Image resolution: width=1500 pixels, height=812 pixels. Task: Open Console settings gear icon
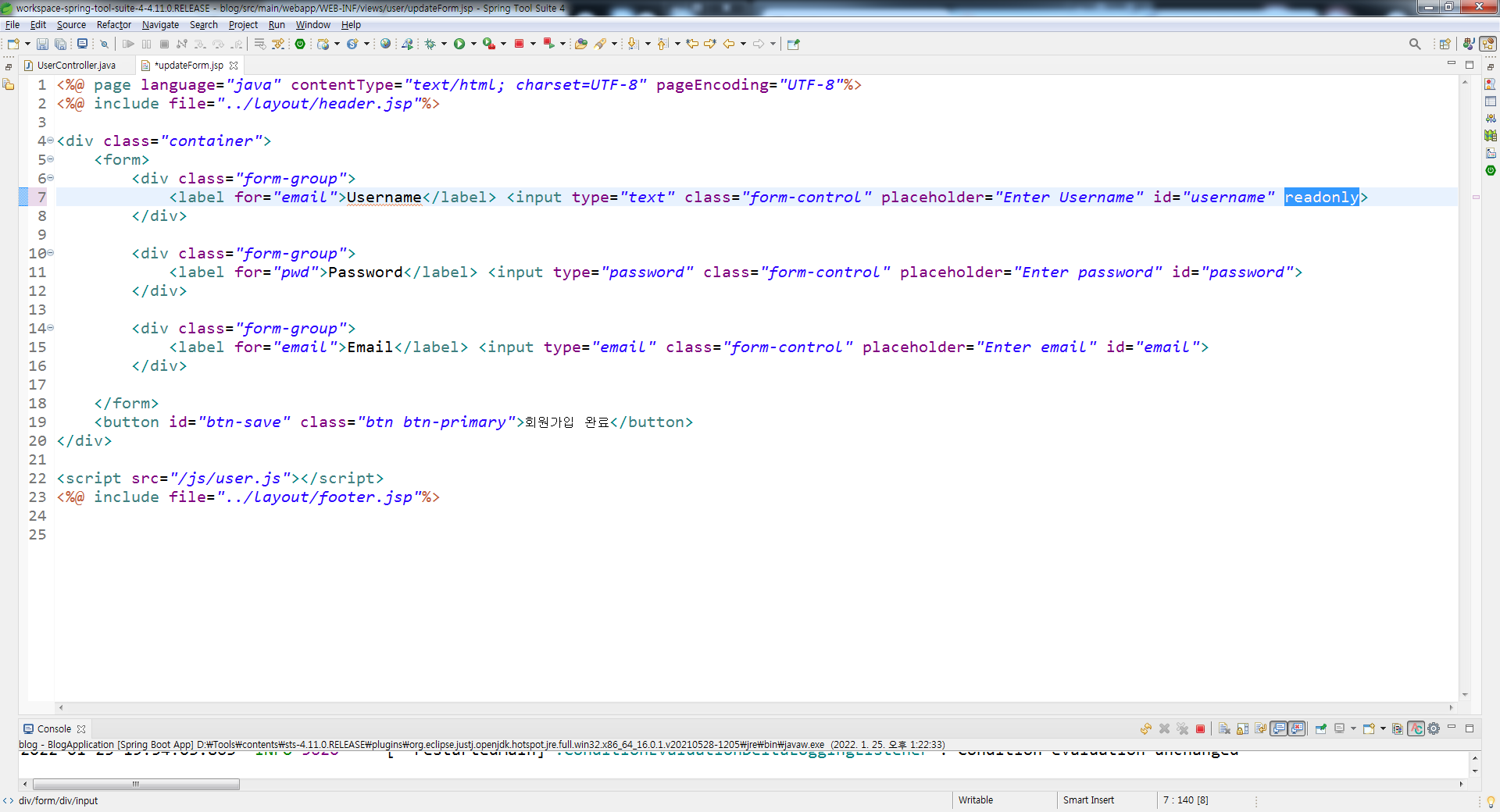pyautogui.click(x=1434, y=728)
